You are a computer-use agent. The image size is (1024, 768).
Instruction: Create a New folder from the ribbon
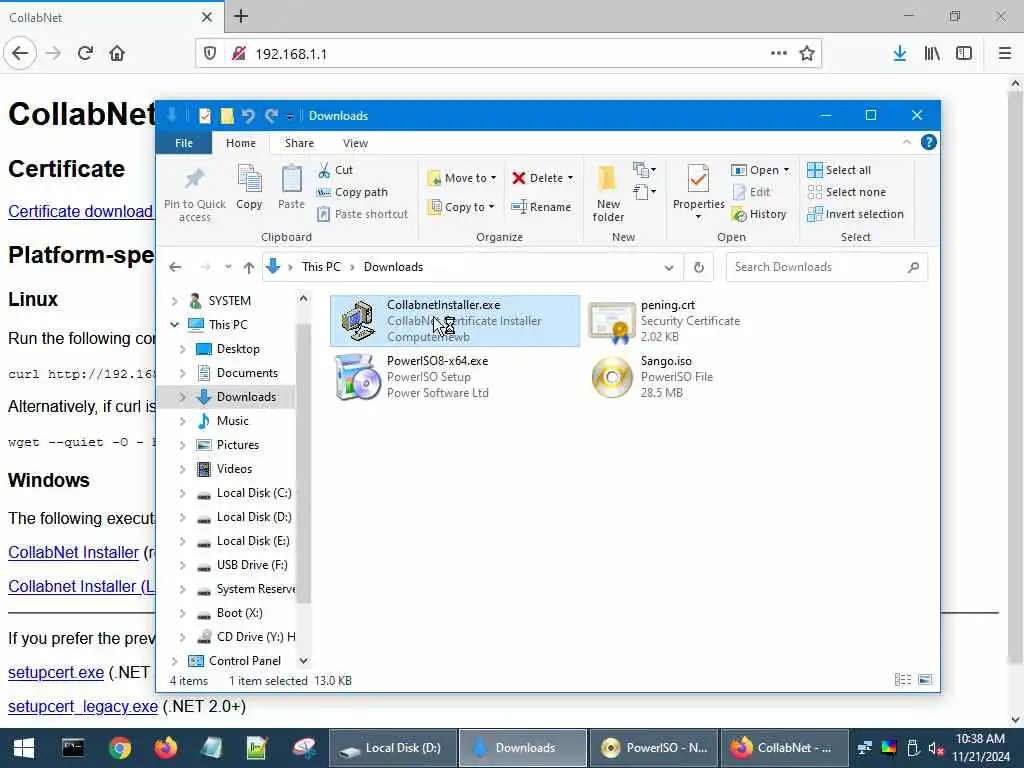(608, 193)
